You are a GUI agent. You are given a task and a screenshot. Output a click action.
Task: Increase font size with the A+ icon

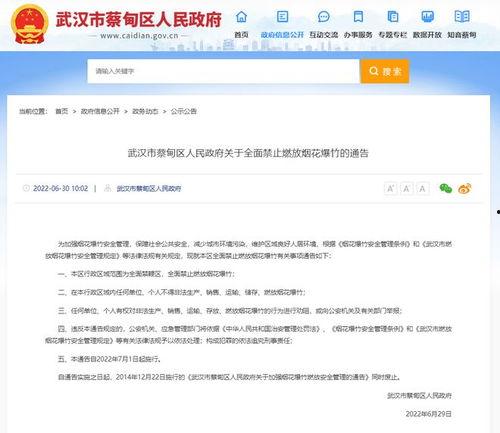click(x=390, y=189)
